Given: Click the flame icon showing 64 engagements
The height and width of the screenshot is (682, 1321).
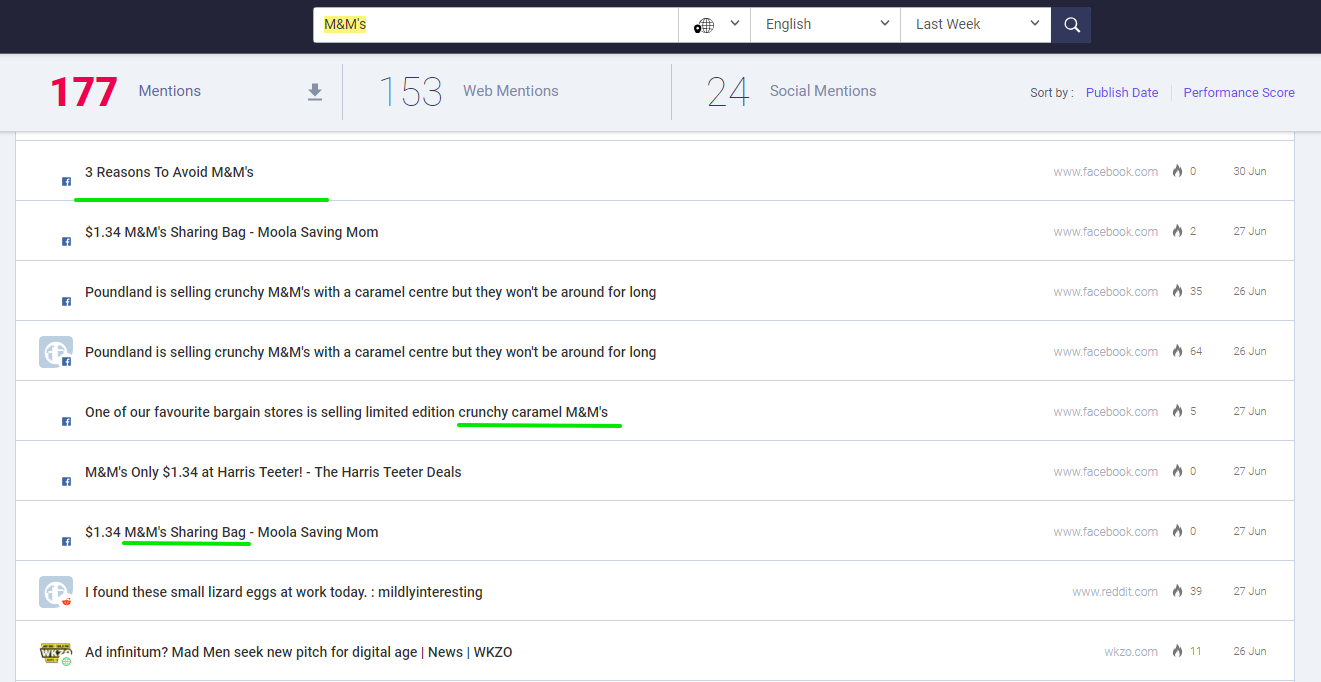Looking at the screenshot, I should point(1177,351).
